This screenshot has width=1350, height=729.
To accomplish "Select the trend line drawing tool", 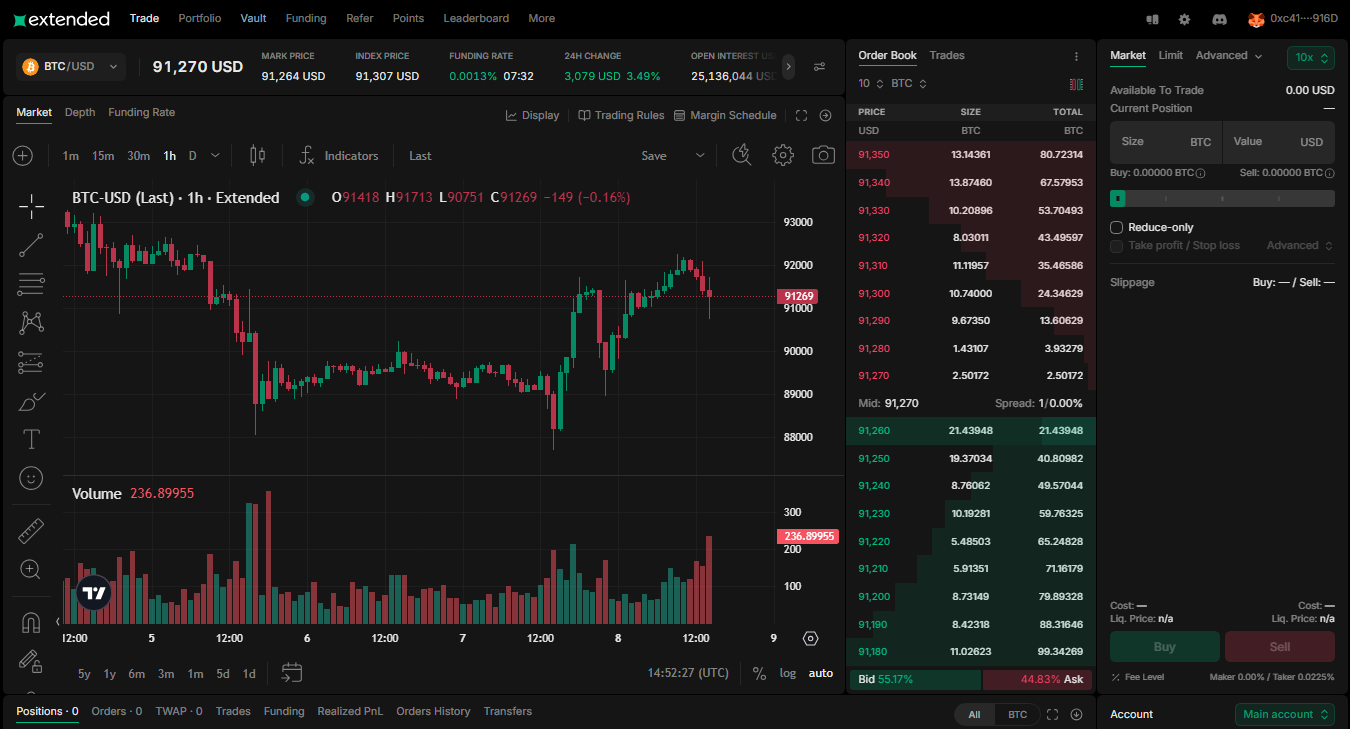I will tap(30, 245).
